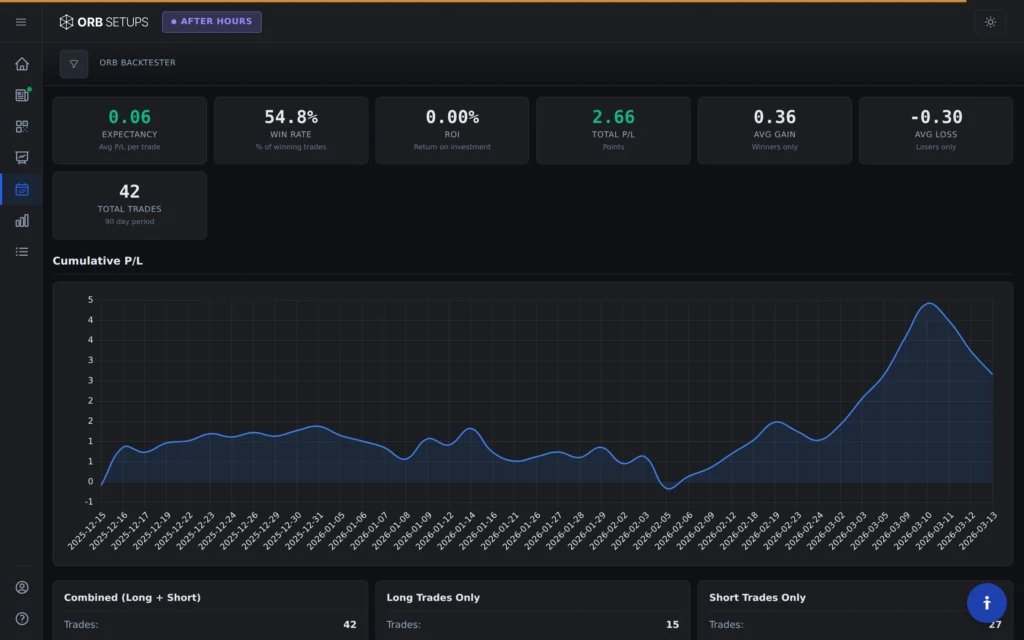Go to the Home page icon
This screenshot has height=640, width=1024.
[x=22, y=64]
